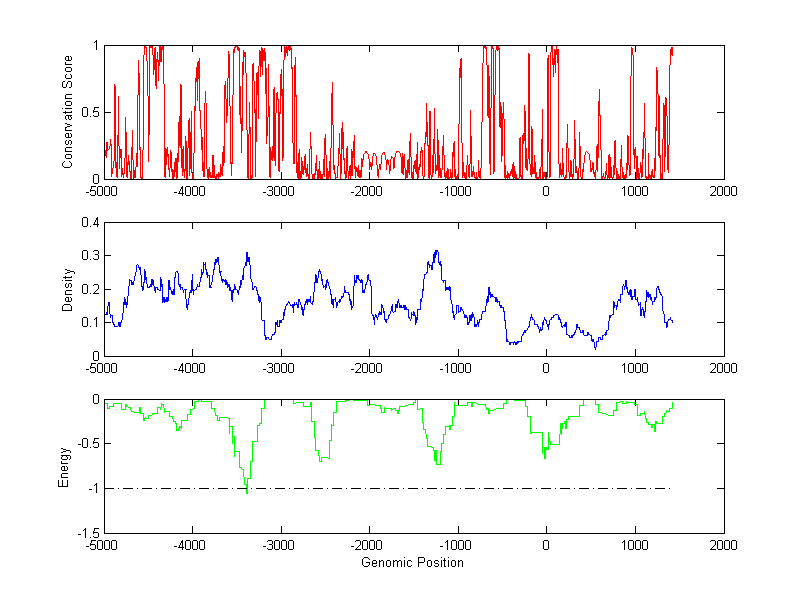Click the Conservation Score y-axis label
This screenshot has height=599, width=800.
coord(68,112)
